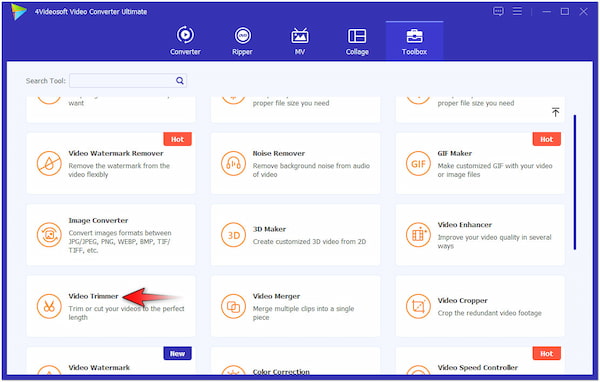
Task: Click the Search Tool input field
Action: tap(128, 81)
